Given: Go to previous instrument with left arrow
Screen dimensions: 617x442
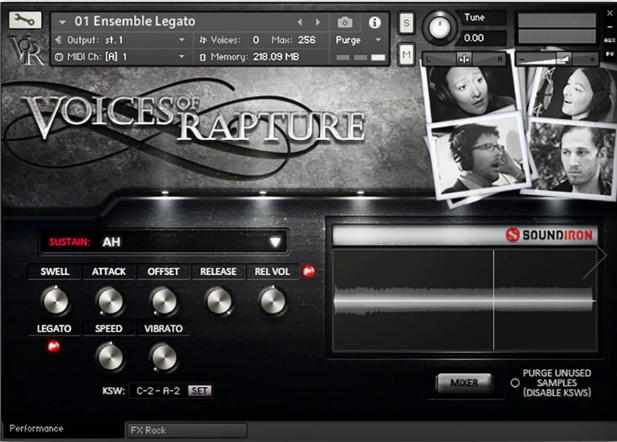Looking at the screenshot, I should [x=300, y=22].
